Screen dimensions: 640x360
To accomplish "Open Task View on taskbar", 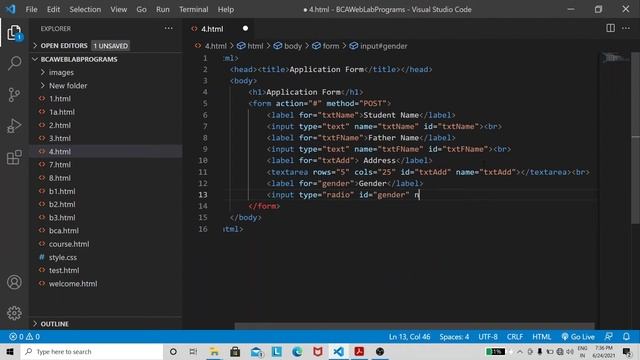I will (x=193, y=351).
